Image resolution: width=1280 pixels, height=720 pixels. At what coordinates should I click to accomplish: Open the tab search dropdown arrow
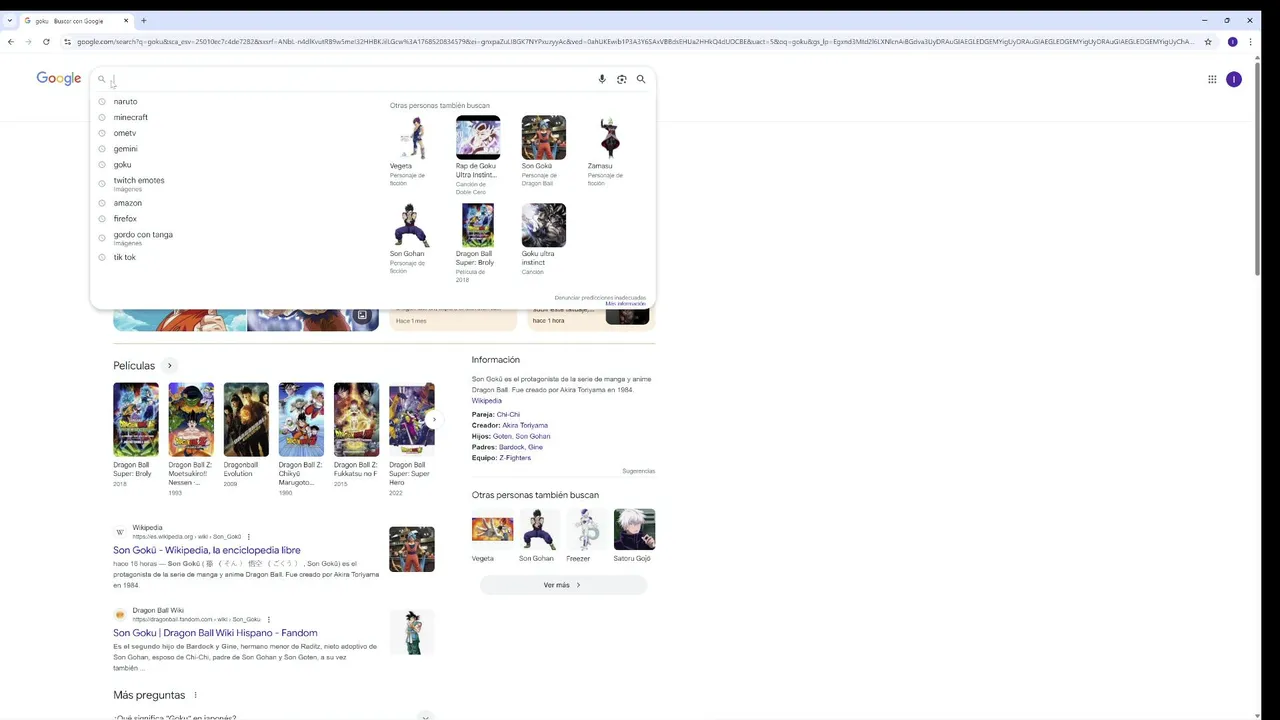[10, 20]
